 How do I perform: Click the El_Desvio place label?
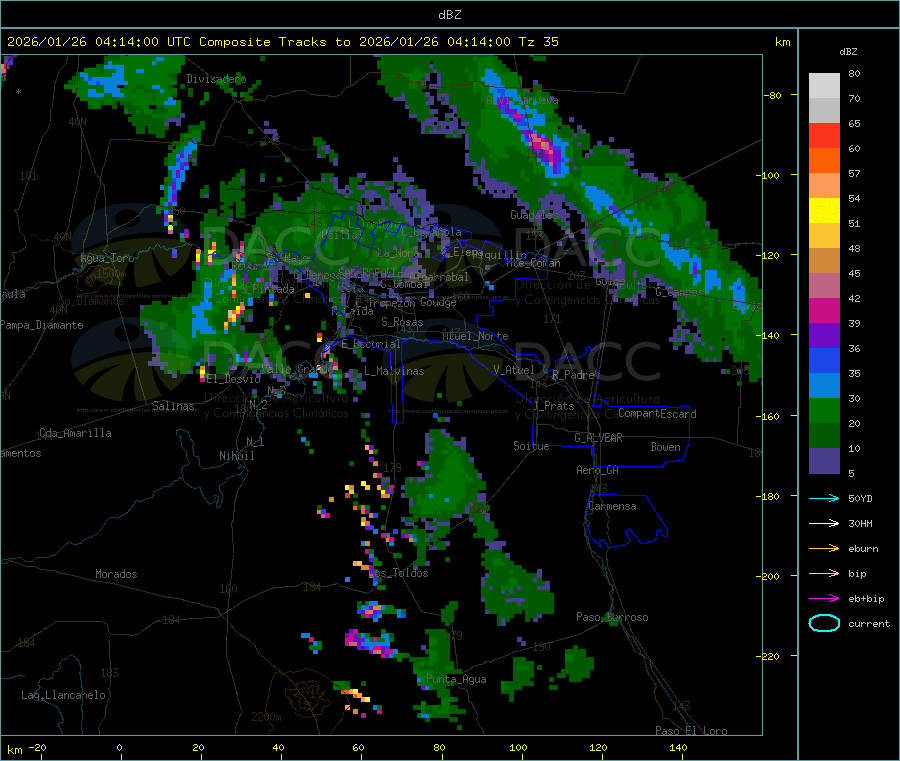click(x=234, y=379)
